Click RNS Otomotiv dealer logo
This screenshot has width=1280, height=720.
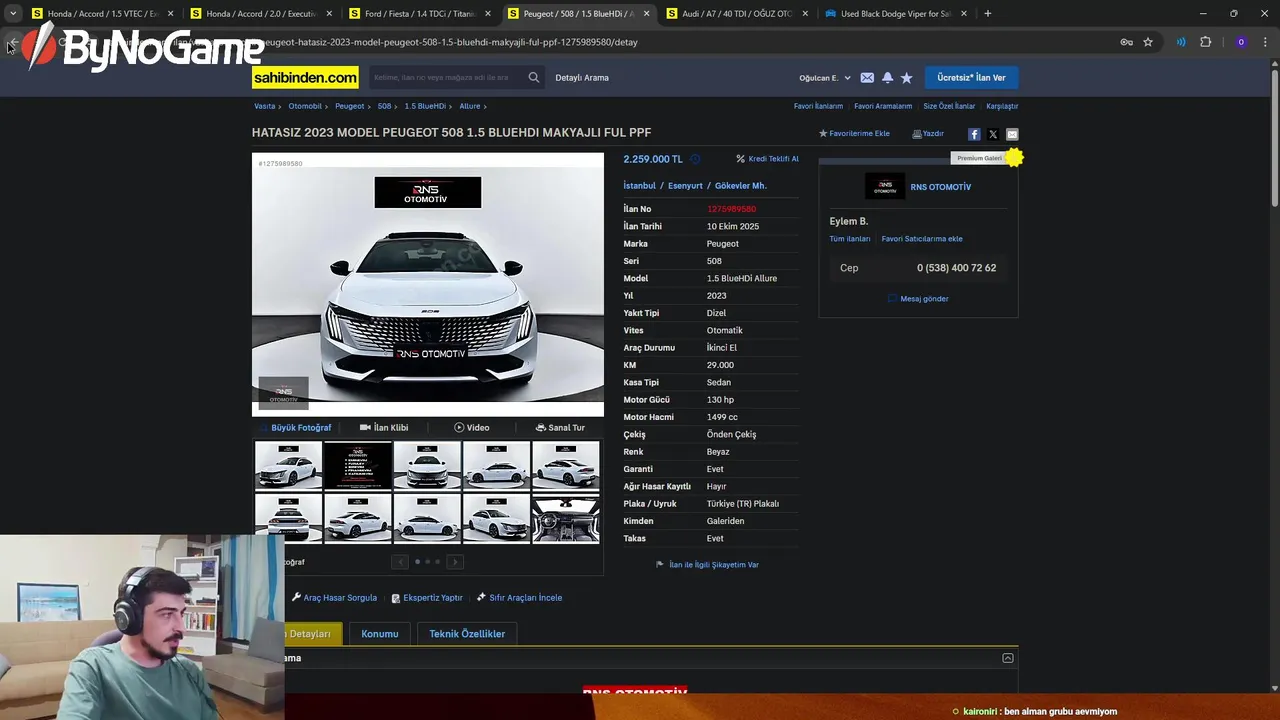pos(885,187)
